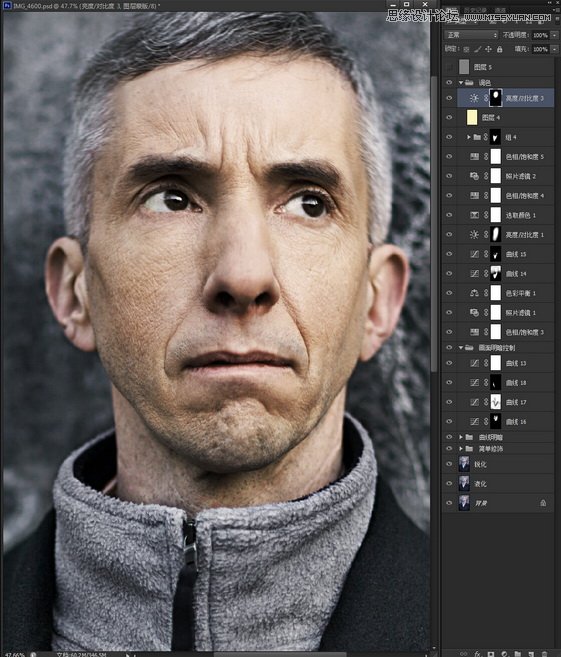Click the lock icon on the 背景 layer
The height and width of the screenshot is (657, 561).
(543, 503)
